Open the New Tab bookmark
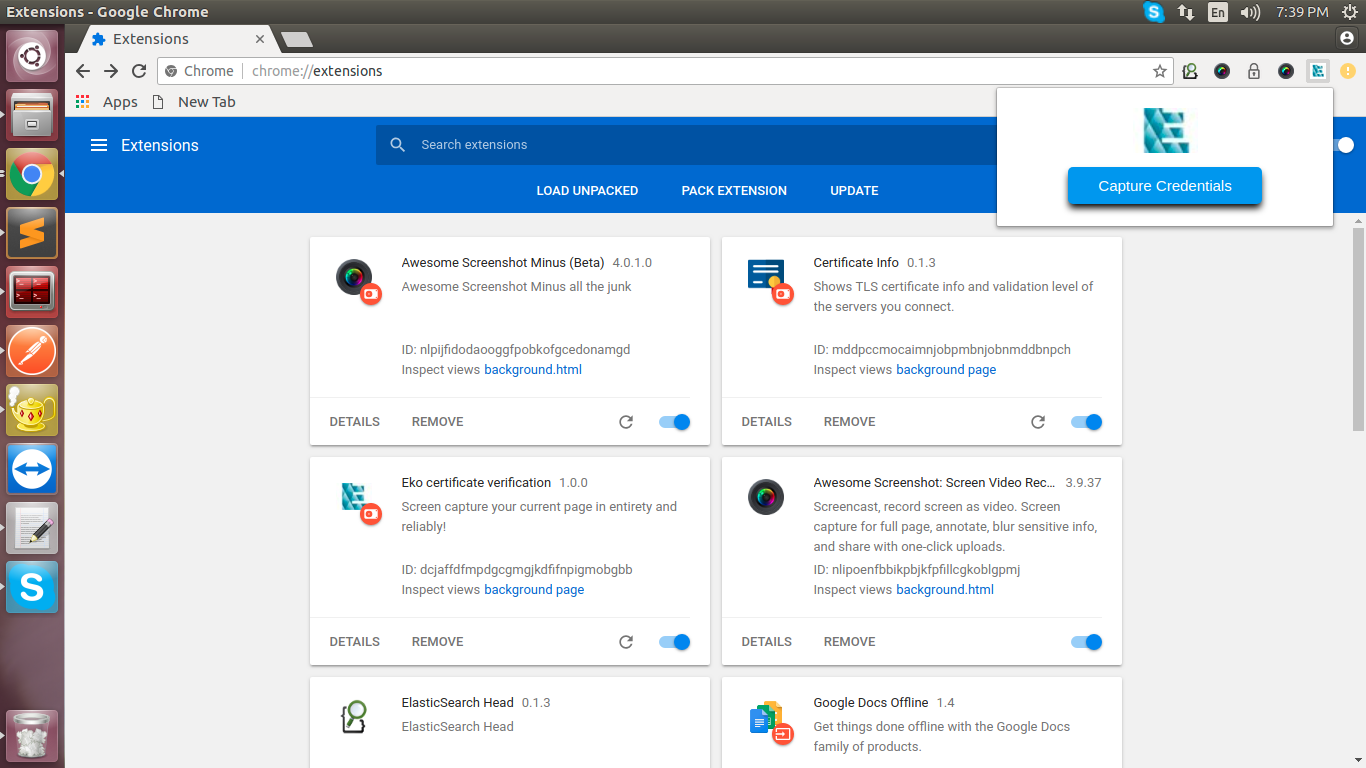The height and width of the screenshot is (768, 1366). pyautogui.click(x=194, y=102)
